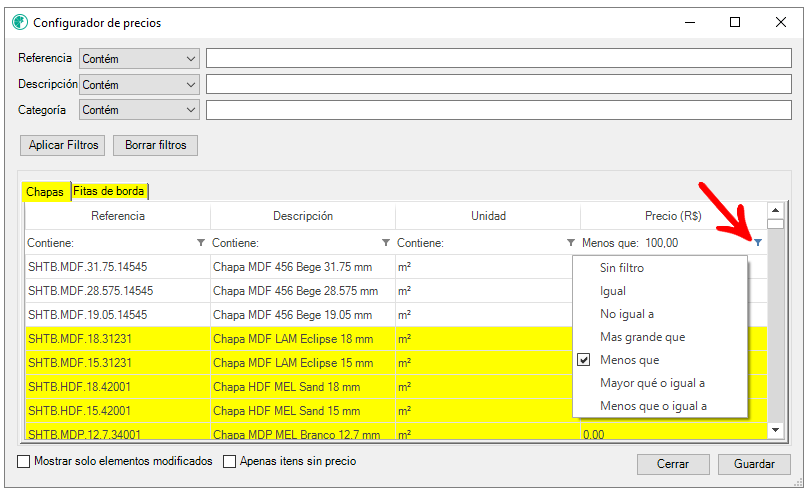Enable Mostrar solo elementos modificados checkbox
Image resolution: width=809 pixels, height=498 pixels.
[24, 462]
